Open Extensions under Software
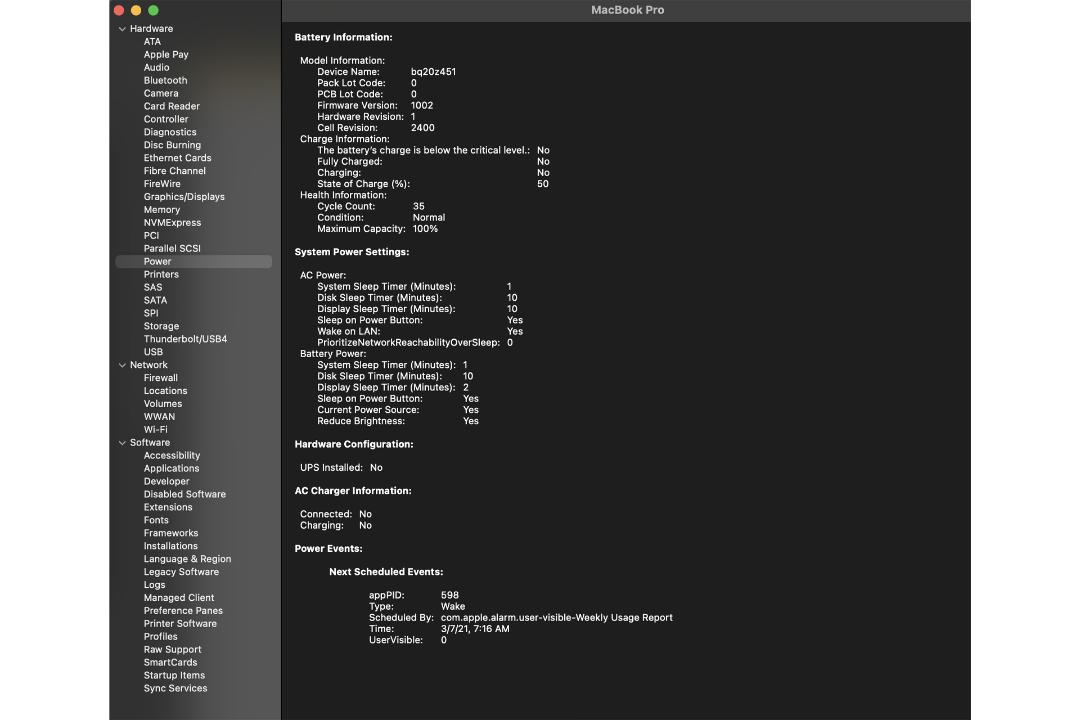 168,507
